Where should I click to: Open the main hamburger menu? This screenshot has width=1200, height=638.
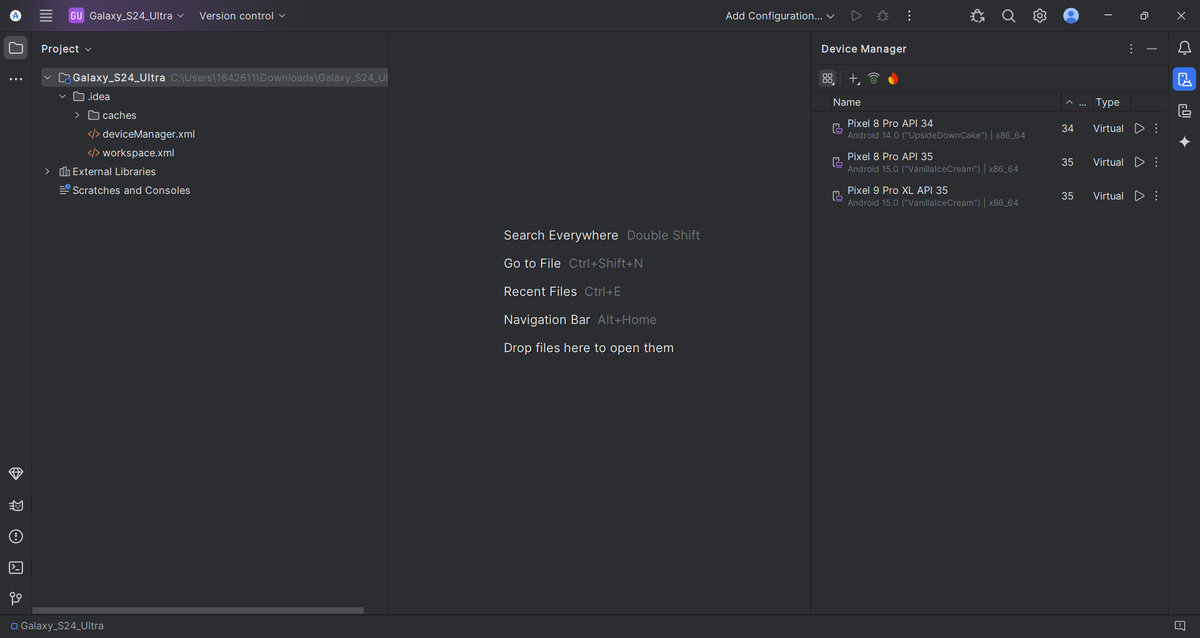(46, 16)
